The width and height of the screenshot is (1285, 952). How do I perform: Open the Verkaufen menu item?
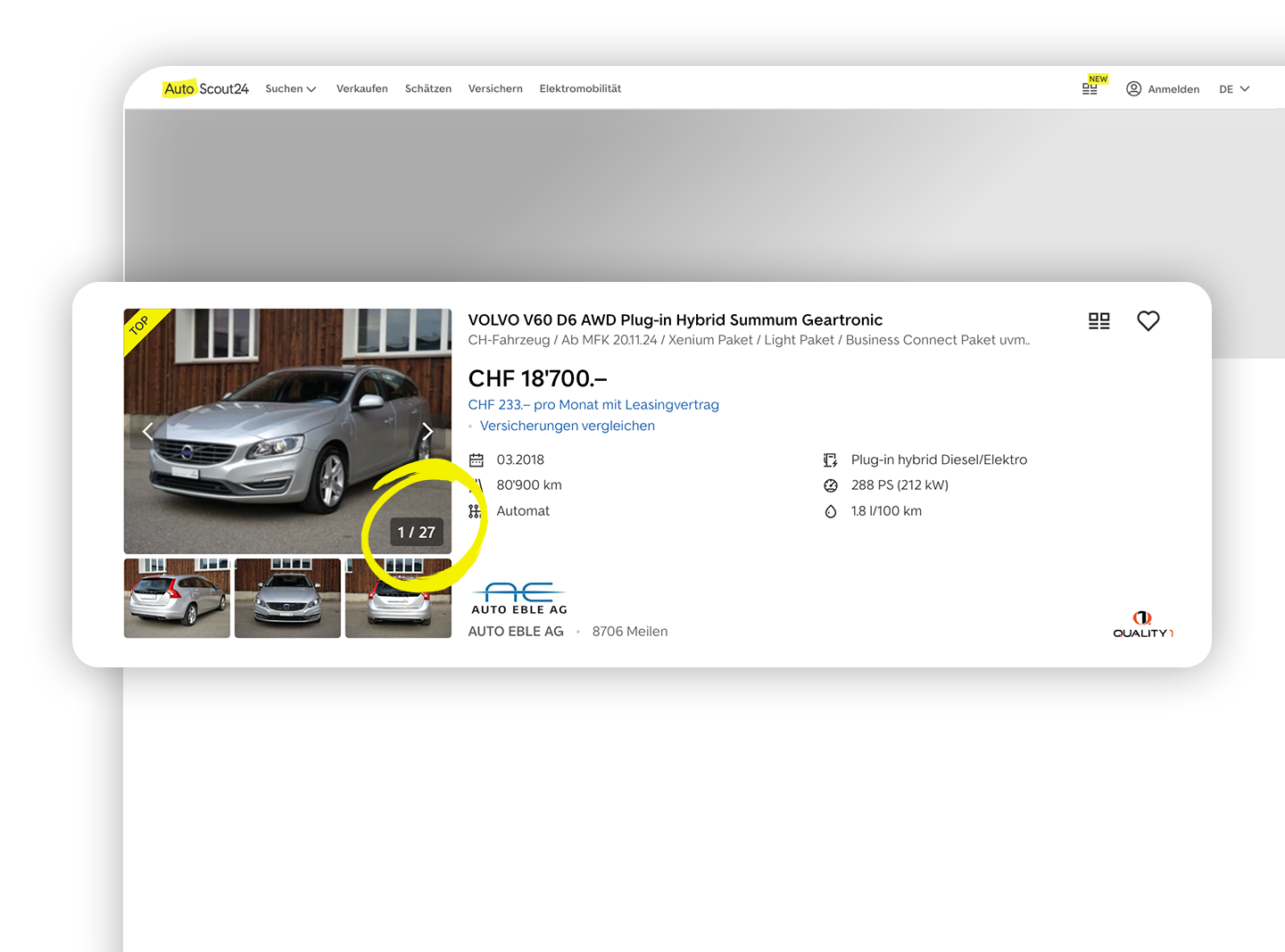(361, 88)
